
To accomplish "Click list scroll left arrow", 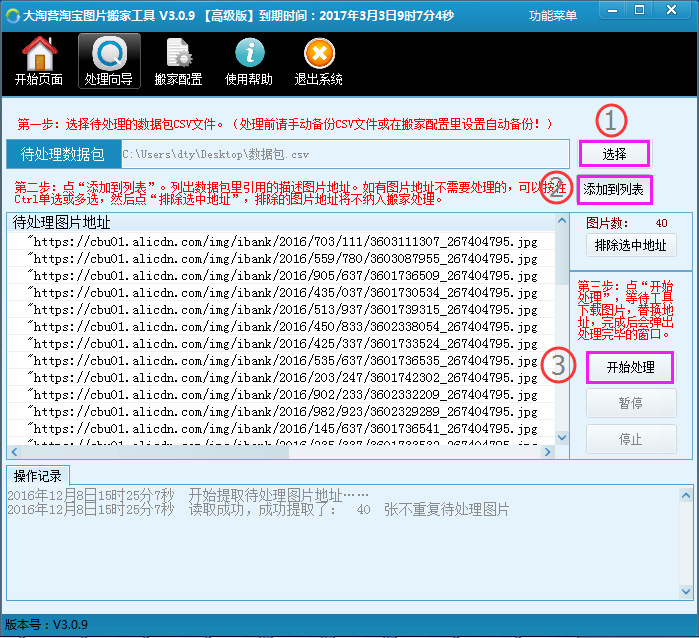I will tap(14, 452).
